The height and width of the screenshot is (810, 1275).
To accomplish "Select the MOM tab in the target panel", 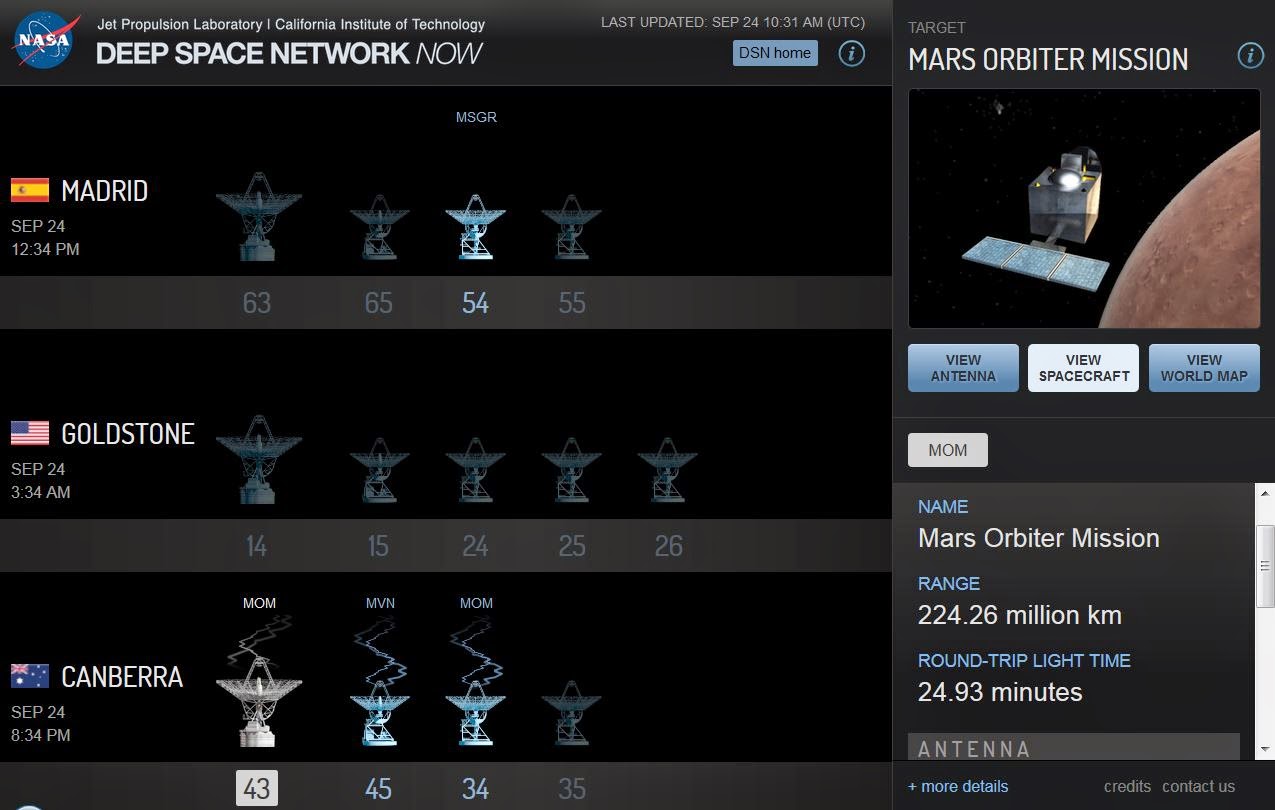I will click(x=948, y=450).
